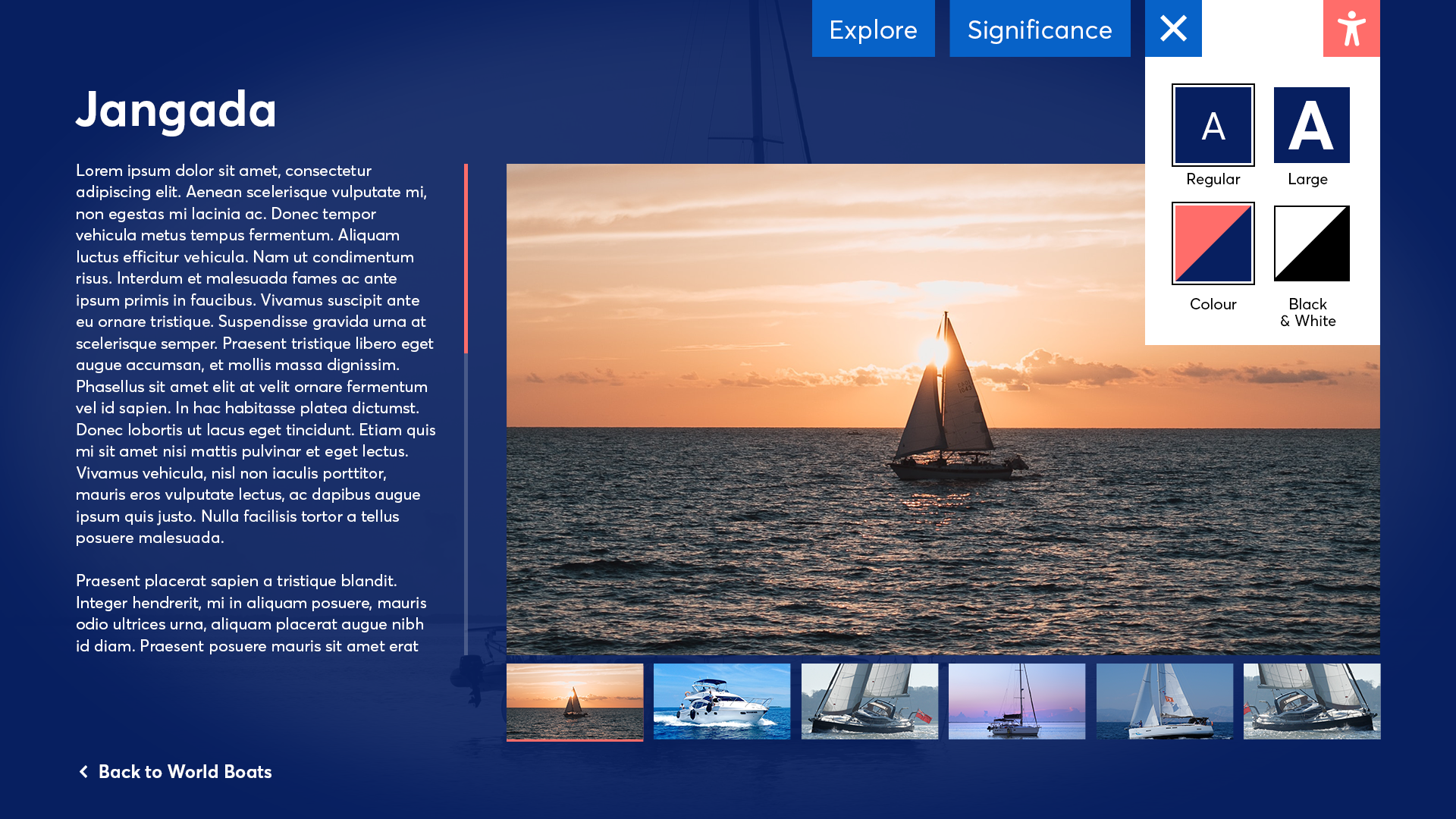Screen dimensions: 1456x819
Task: Open the Explore tab
Action: coord(873,29)
